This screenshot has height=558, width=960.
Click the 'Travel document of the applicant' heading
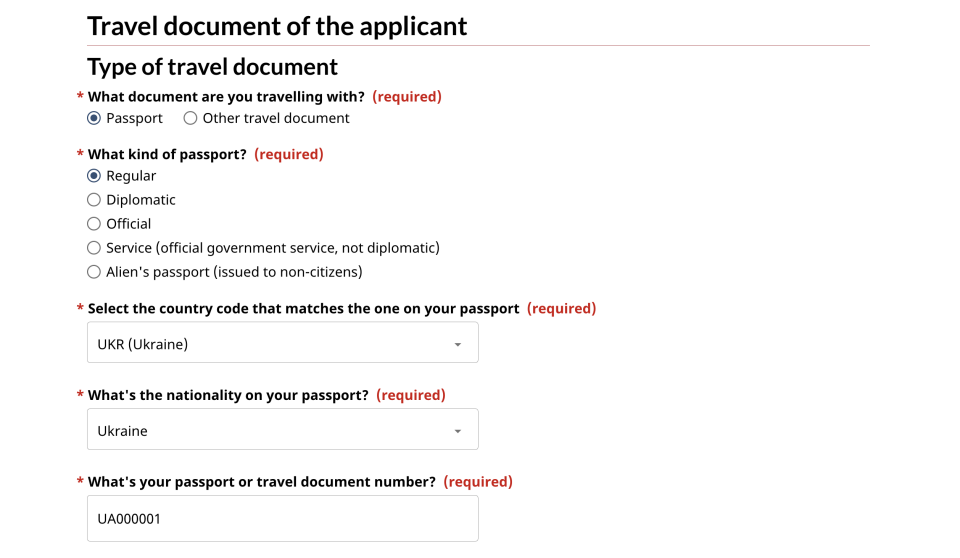277,26
